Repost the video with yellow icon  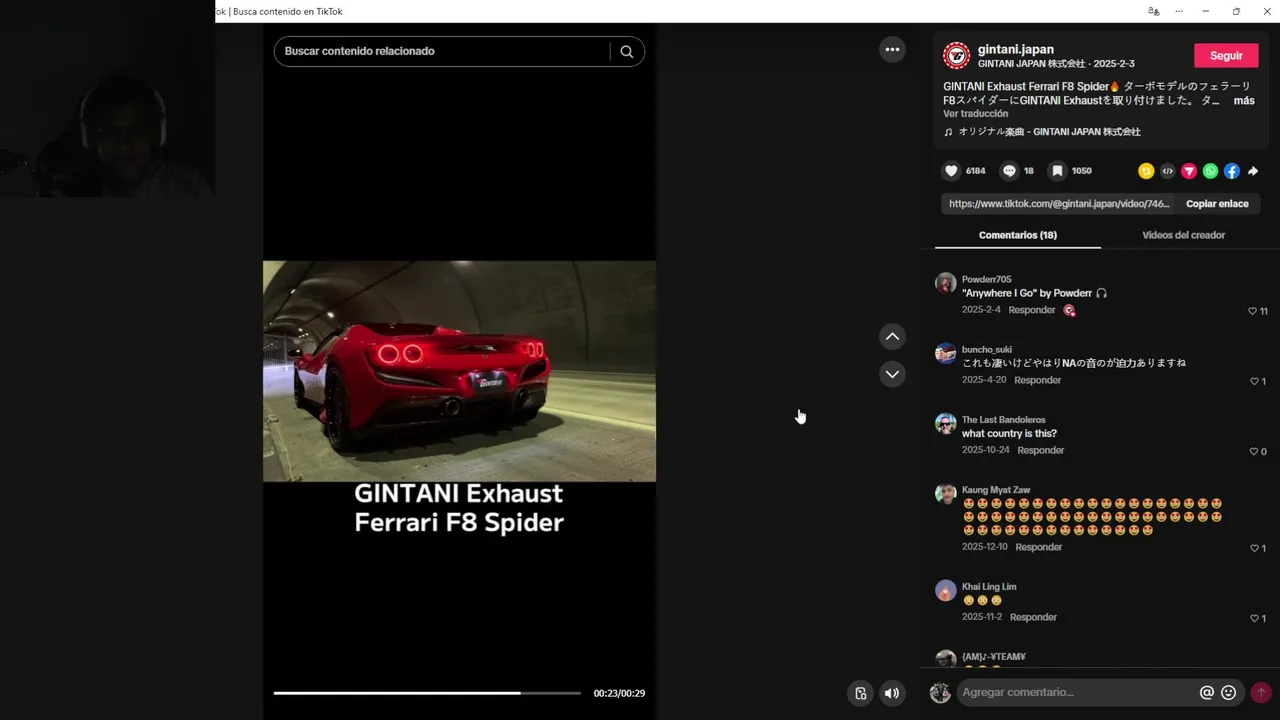(x=1146, y=171)
